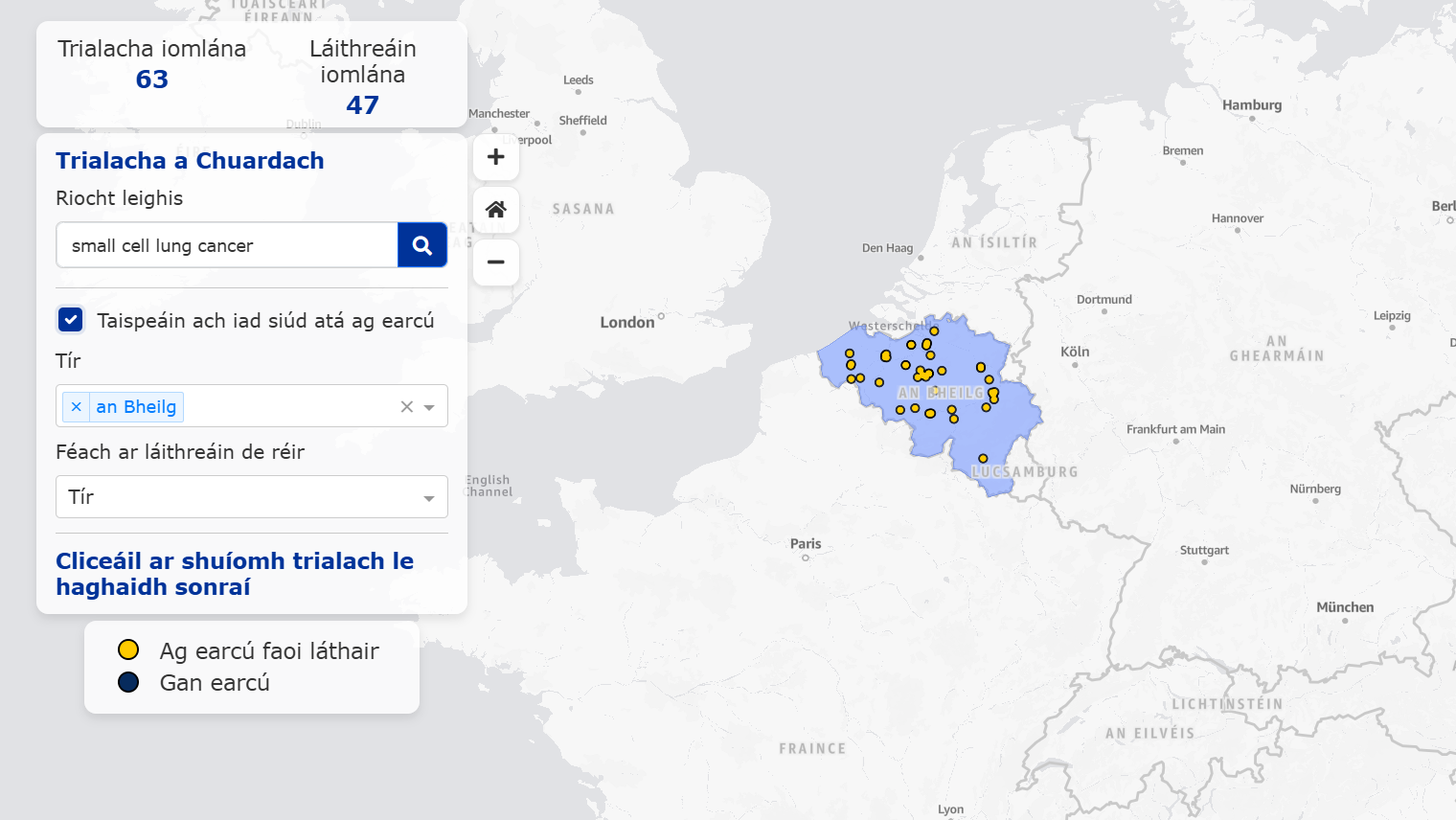Click the yellow 'Ag earcú faoi láthair' legend dot

pos(128,650)
